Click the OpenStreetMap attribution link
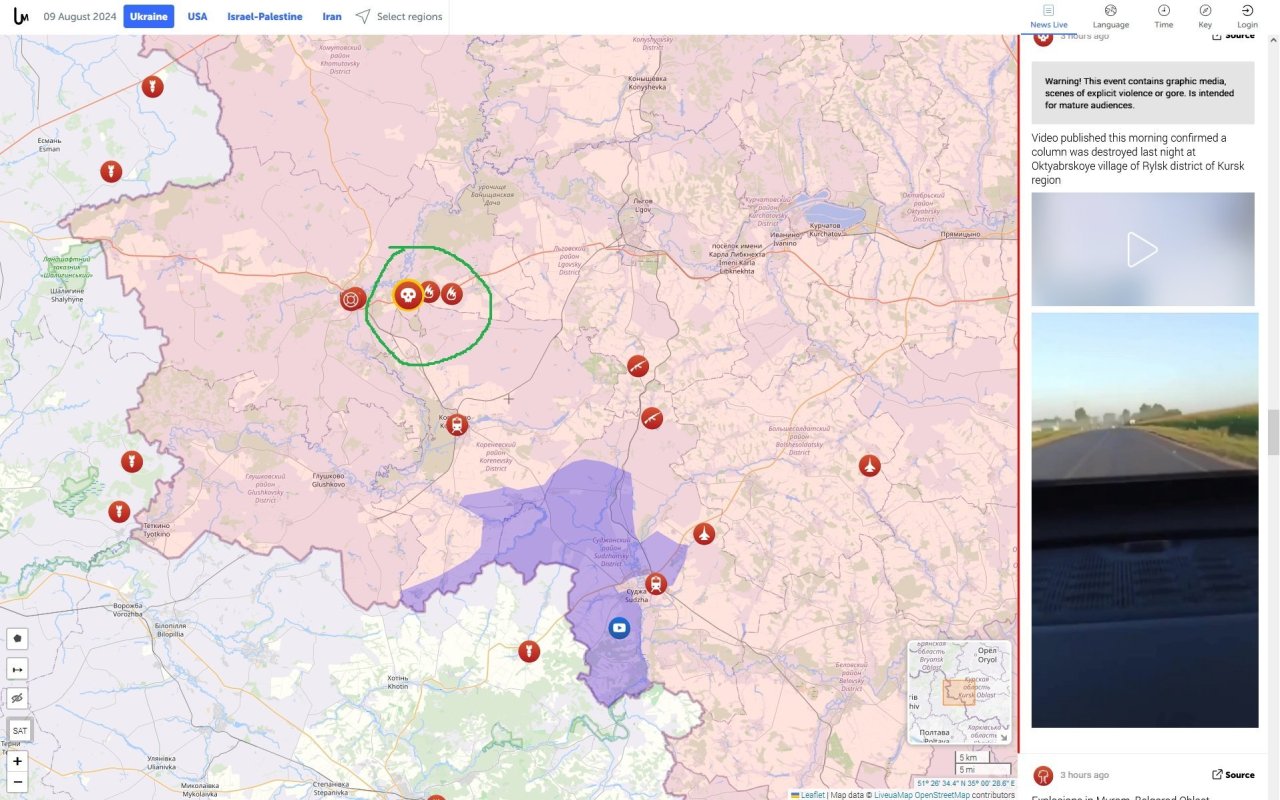This screenshot has width=1280, height=800. point(941,795)
